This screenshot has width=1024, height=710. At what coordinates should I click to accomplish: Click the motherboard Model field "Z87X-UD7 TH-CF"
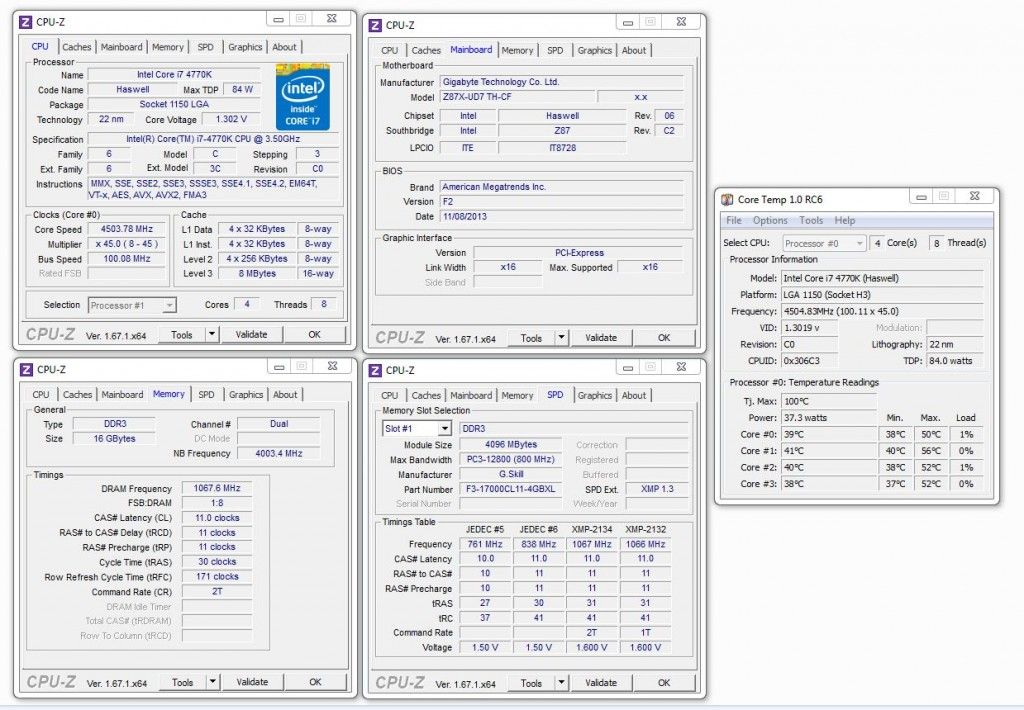(x=518, y=97)
